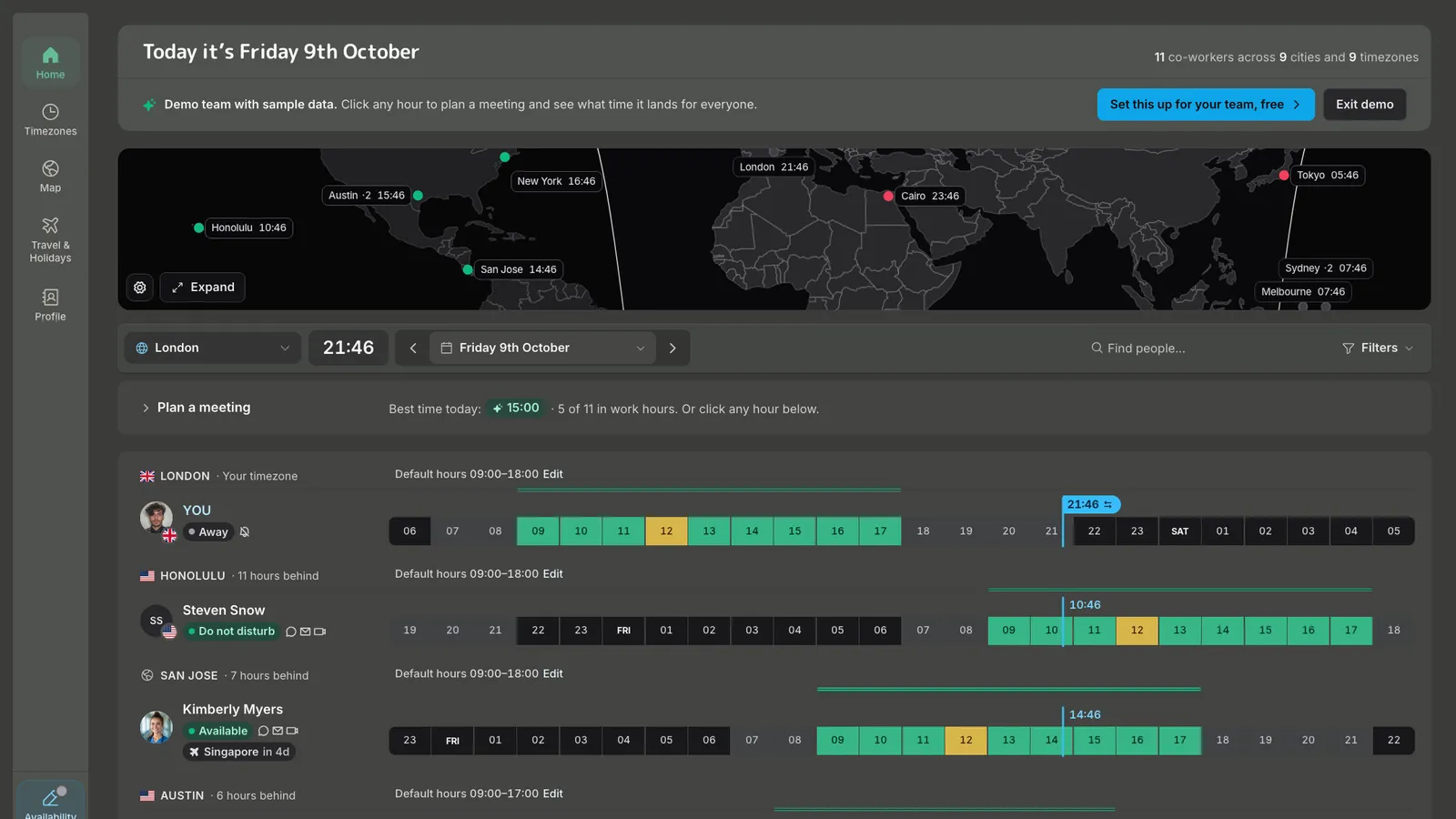Click the Exit demo button
Image resolution: width=1456 pixels, height=819 pixels.
point(1364,105)
